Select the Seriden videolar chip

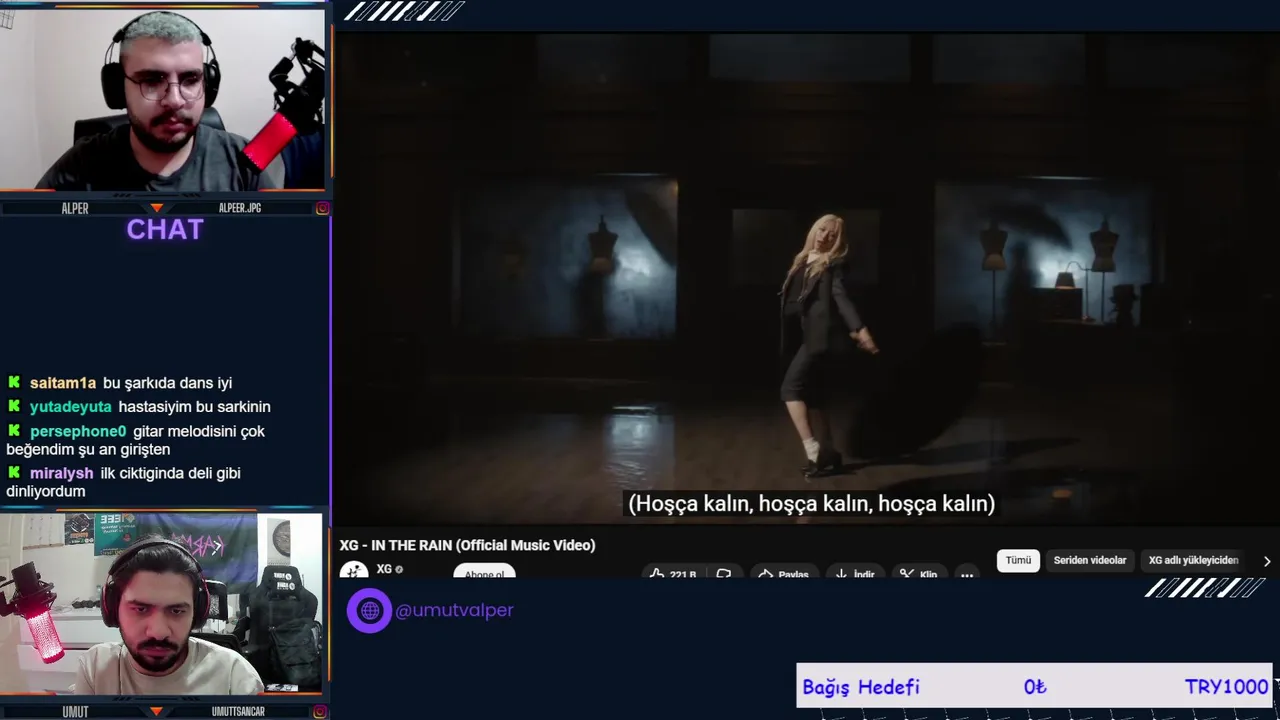(x=1089, y=560)
